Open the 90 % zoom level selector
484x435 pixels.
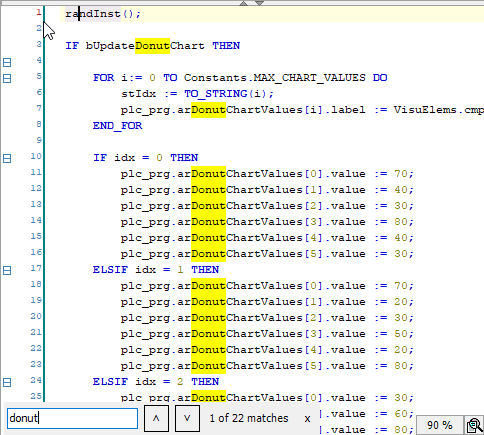point(440,425)
